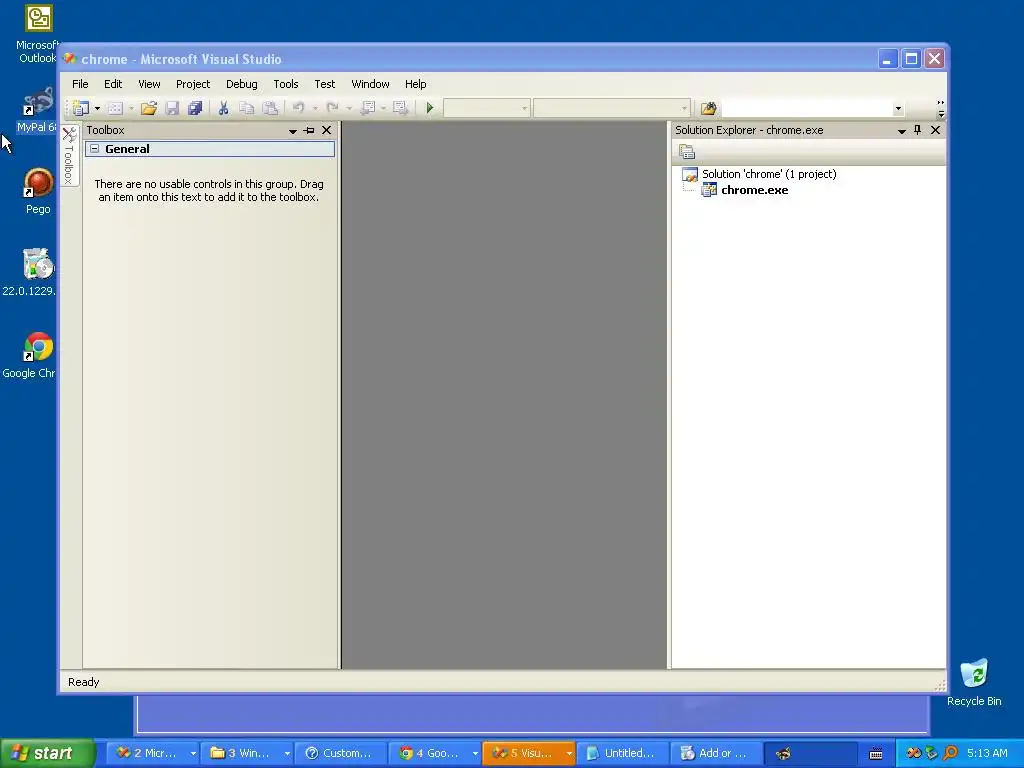Open the Solution Platforms combo box
The width and height of the screenshot is (1024, 768).
611,108
